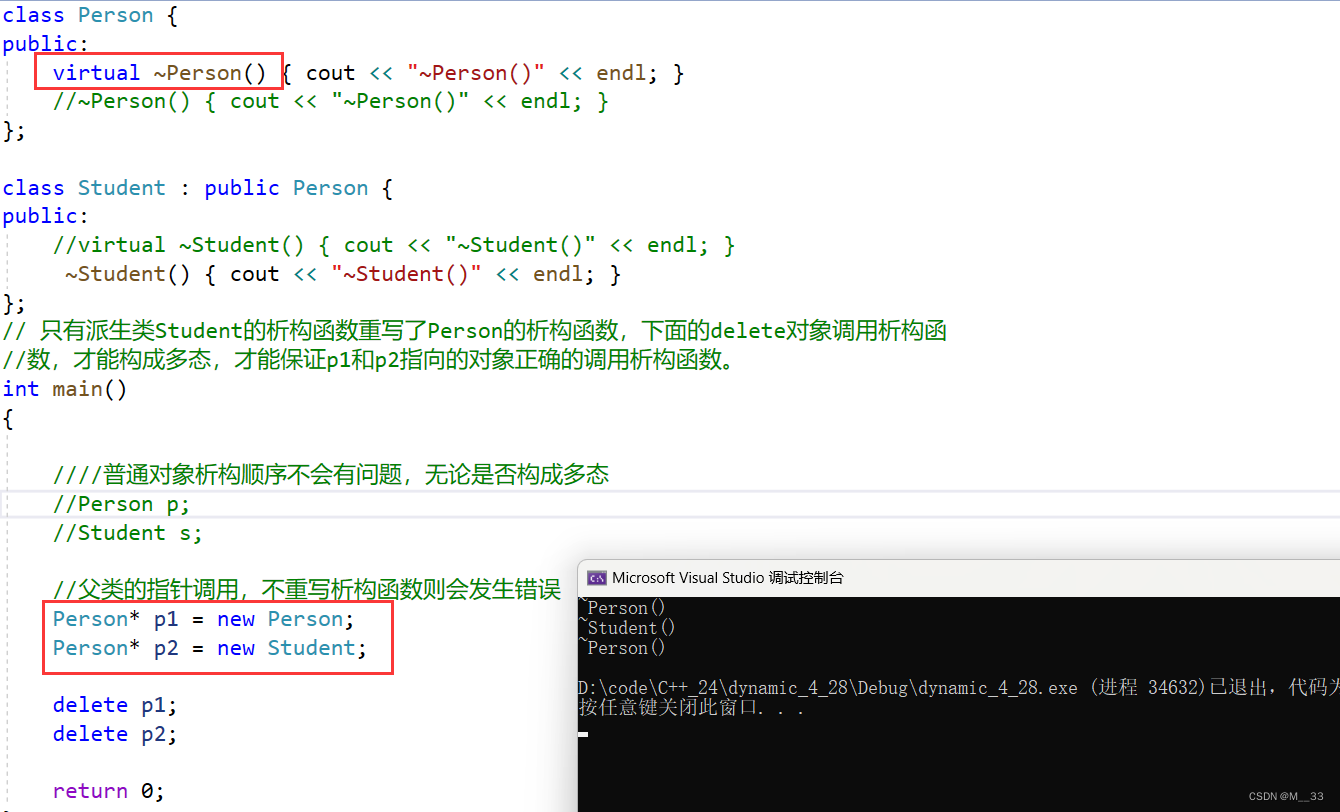Click the 'delete p1;' statement
1340x812 pixels.
coord(115,705)
